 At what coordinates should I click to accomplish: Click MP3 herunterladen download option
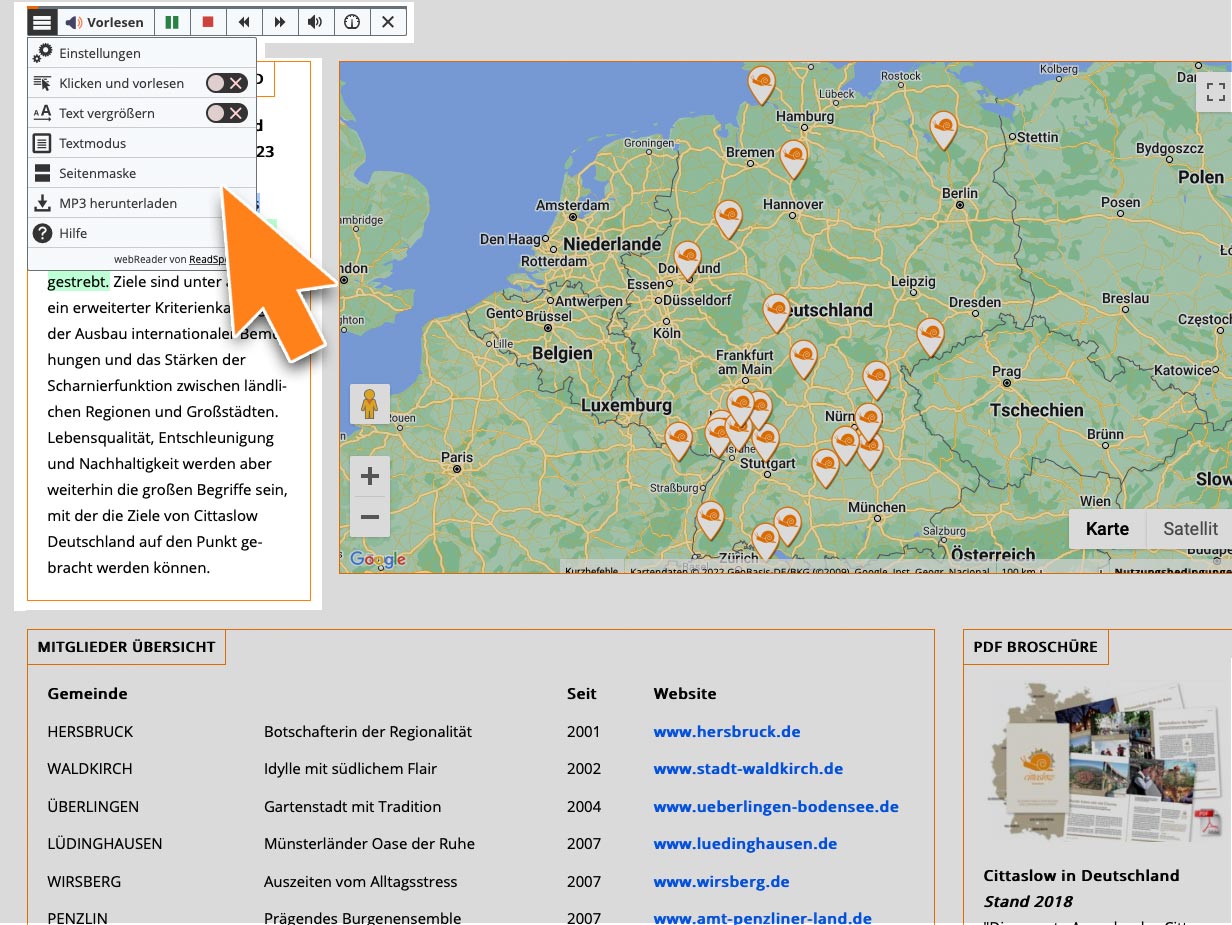[117, 203]
